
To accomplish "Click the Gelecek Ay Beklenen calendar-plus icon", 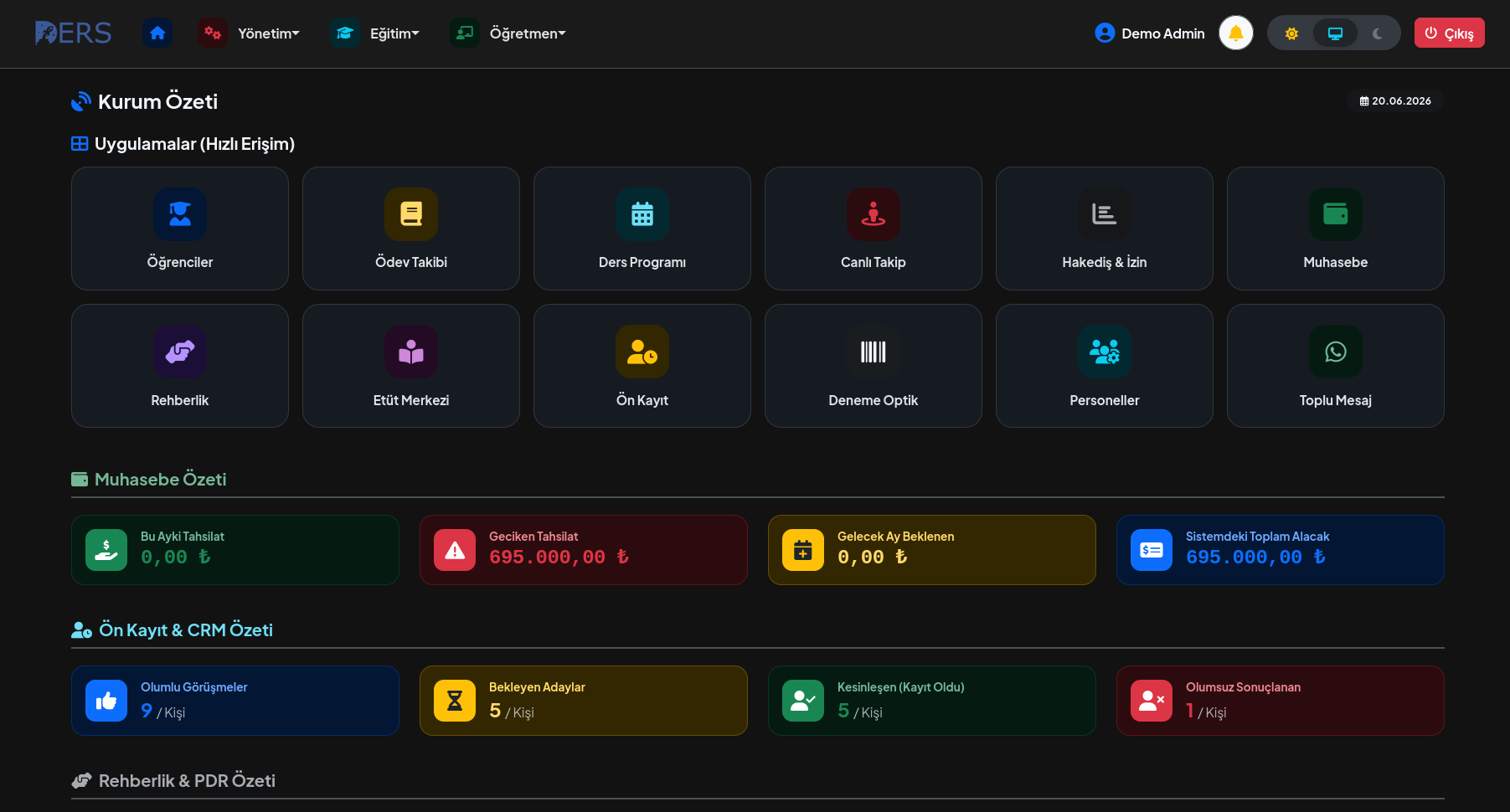I will point(803,550).
